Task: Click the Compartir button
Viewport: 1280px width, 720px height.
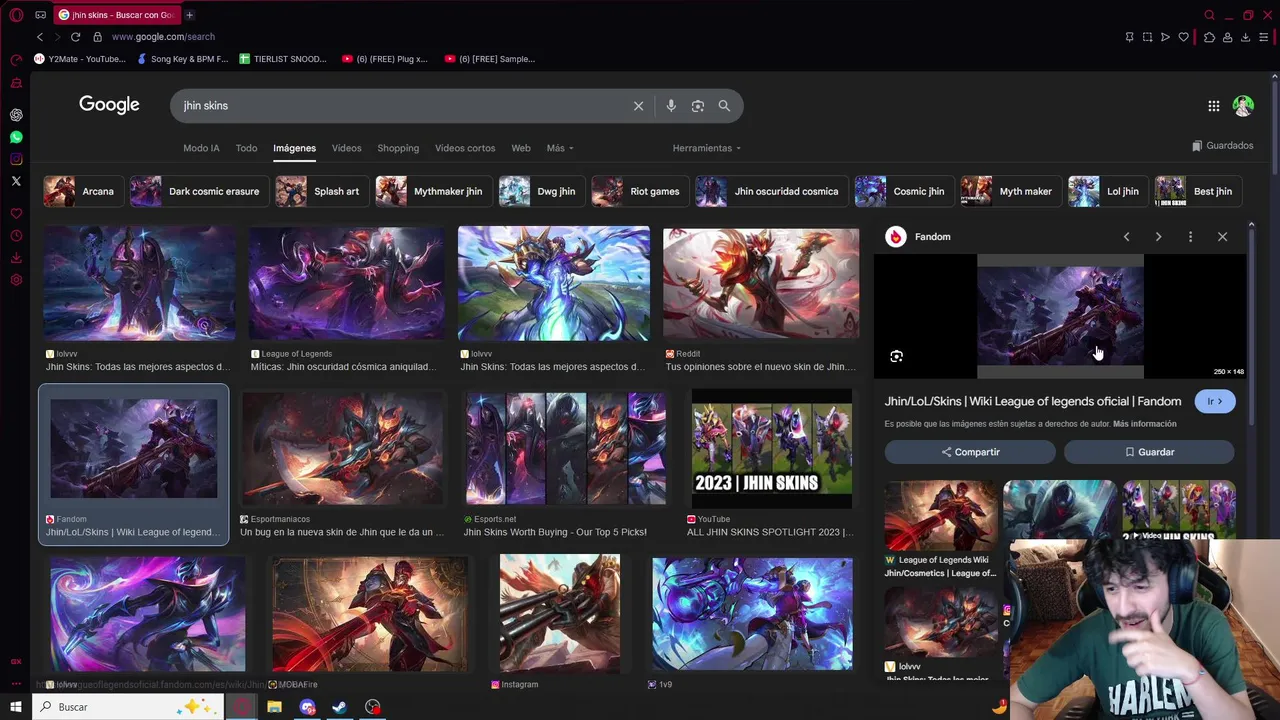Action: point(970,452)
